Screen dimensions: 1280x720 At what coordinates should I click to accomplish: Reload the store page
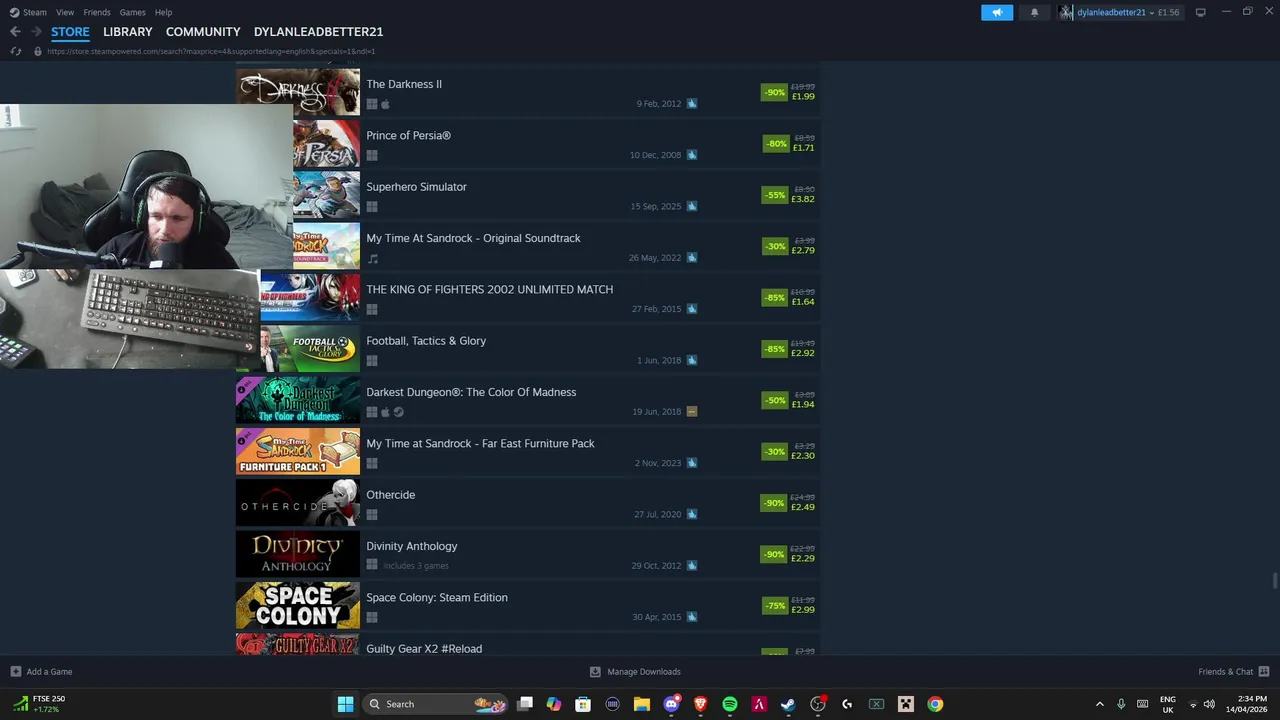[x=15, y=51]
